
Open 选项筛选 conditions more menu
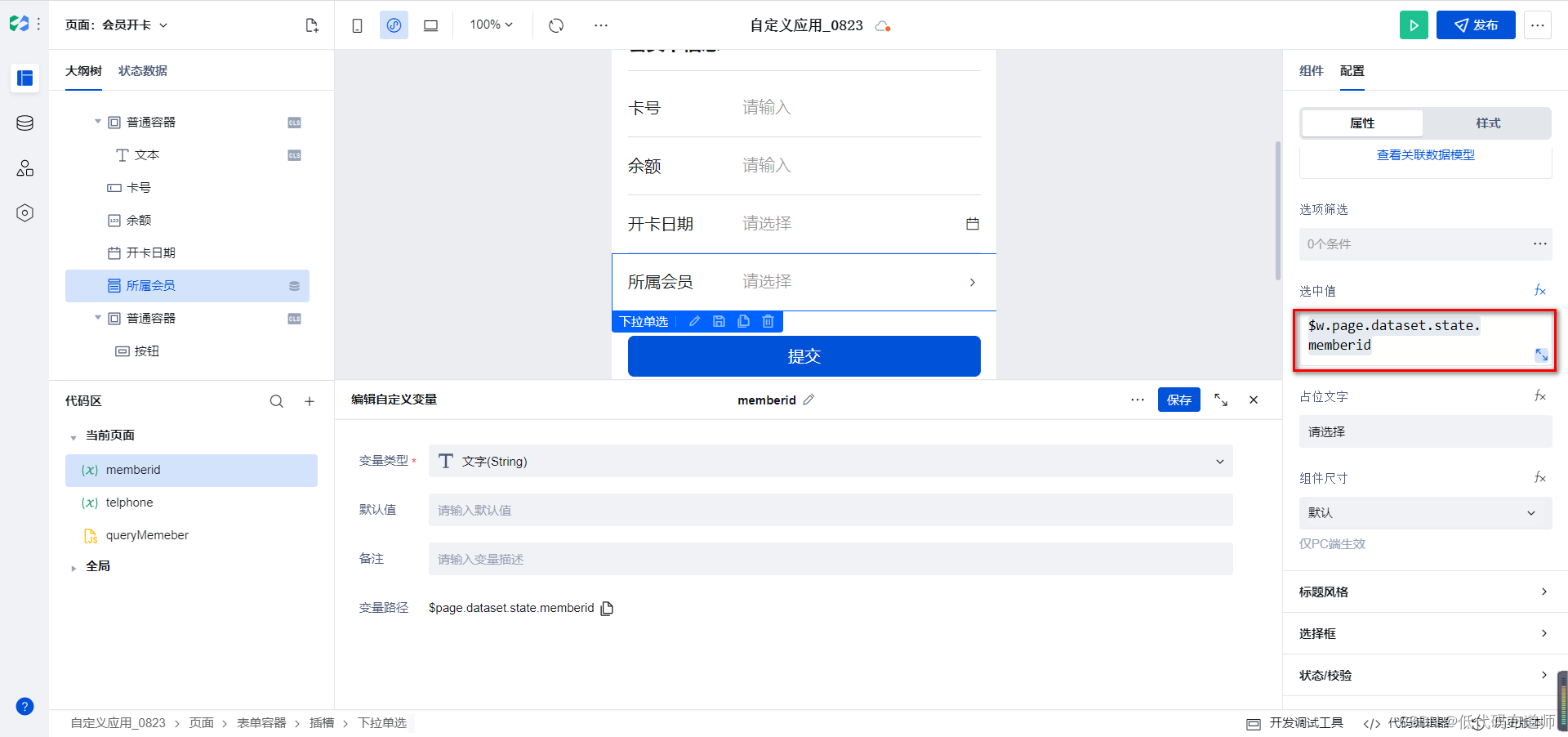[1539, 243]
